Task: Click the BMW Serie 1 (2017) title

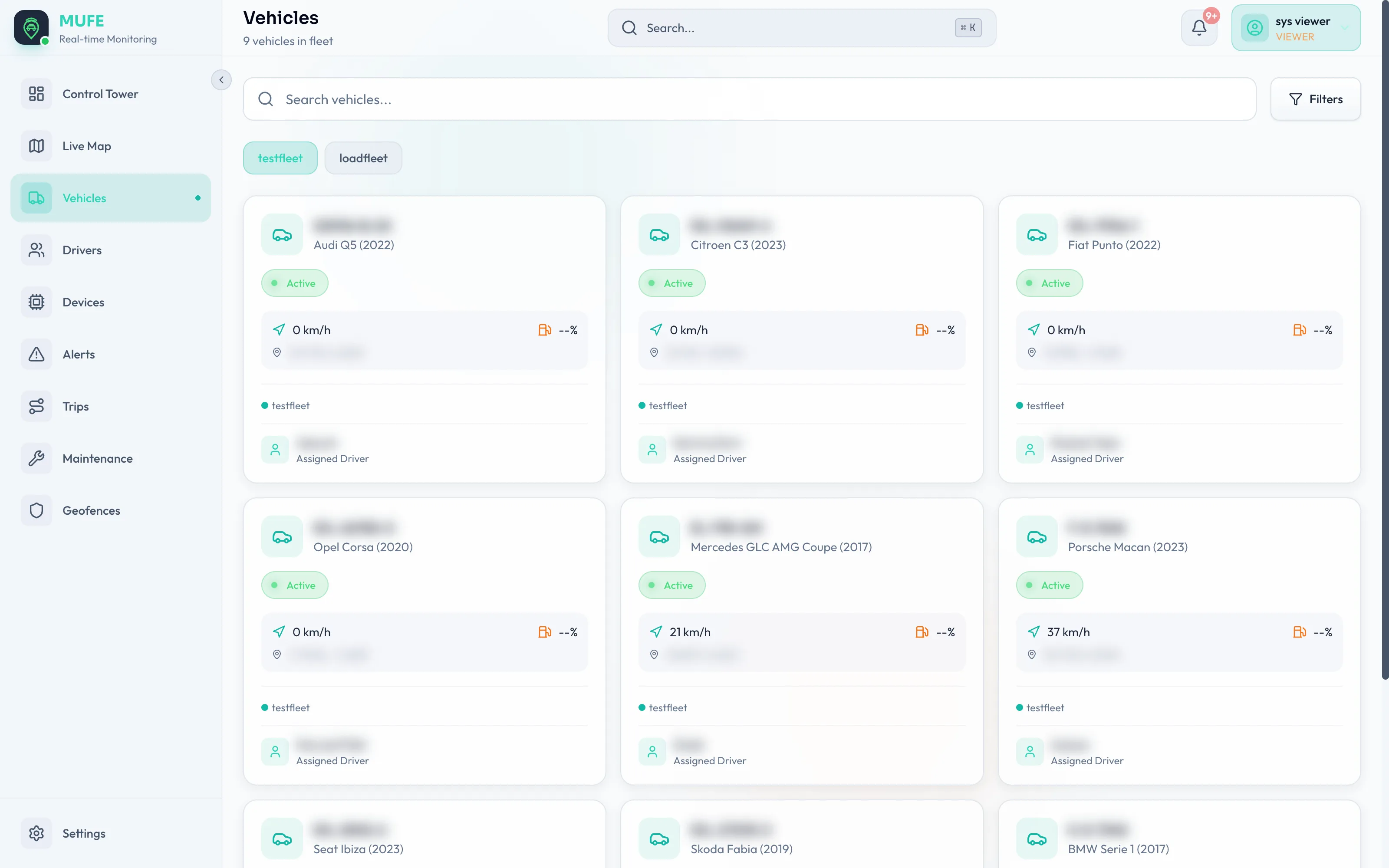Action: (1118, 849)
